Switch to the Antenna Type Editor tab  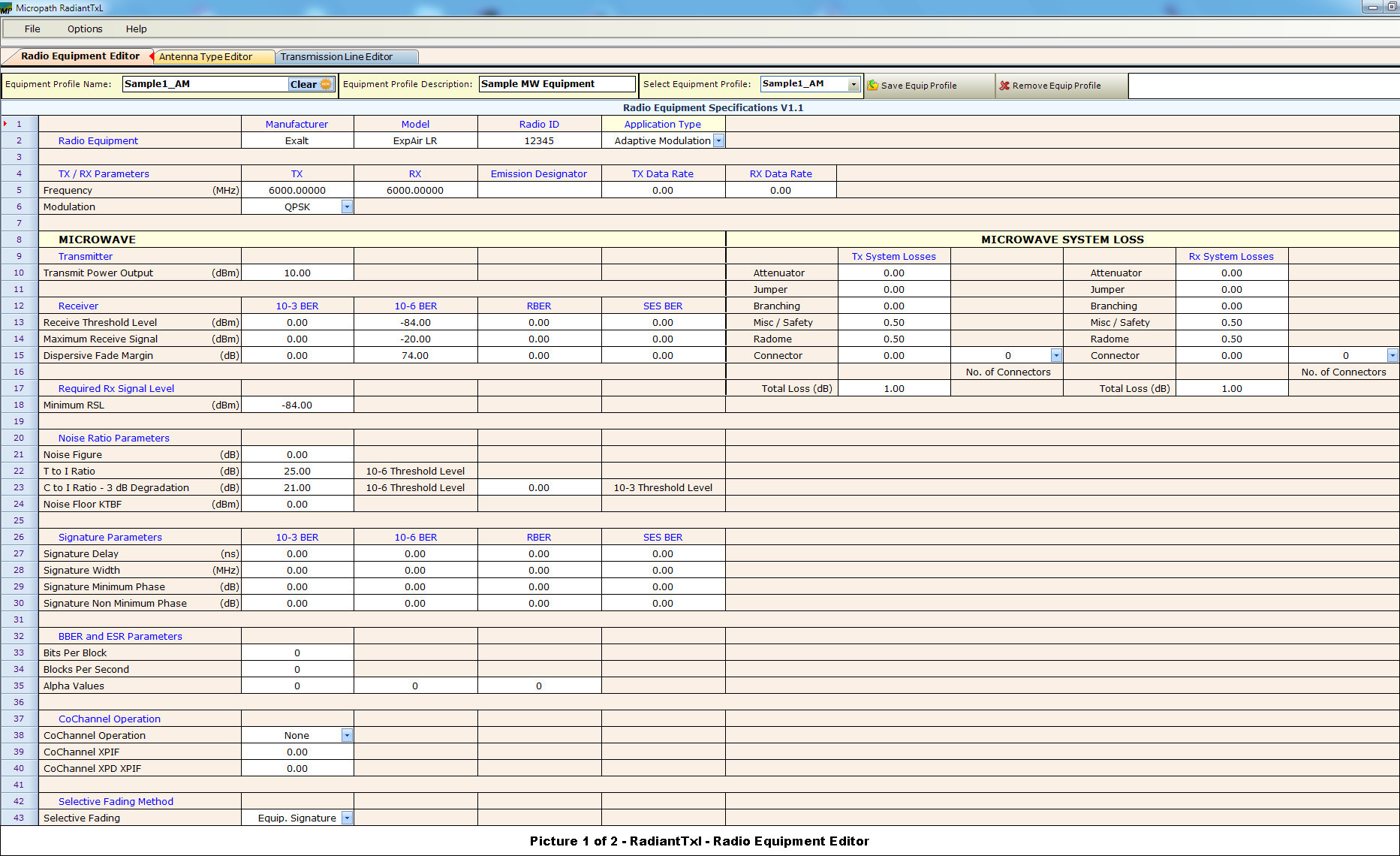tap(206, 57)
